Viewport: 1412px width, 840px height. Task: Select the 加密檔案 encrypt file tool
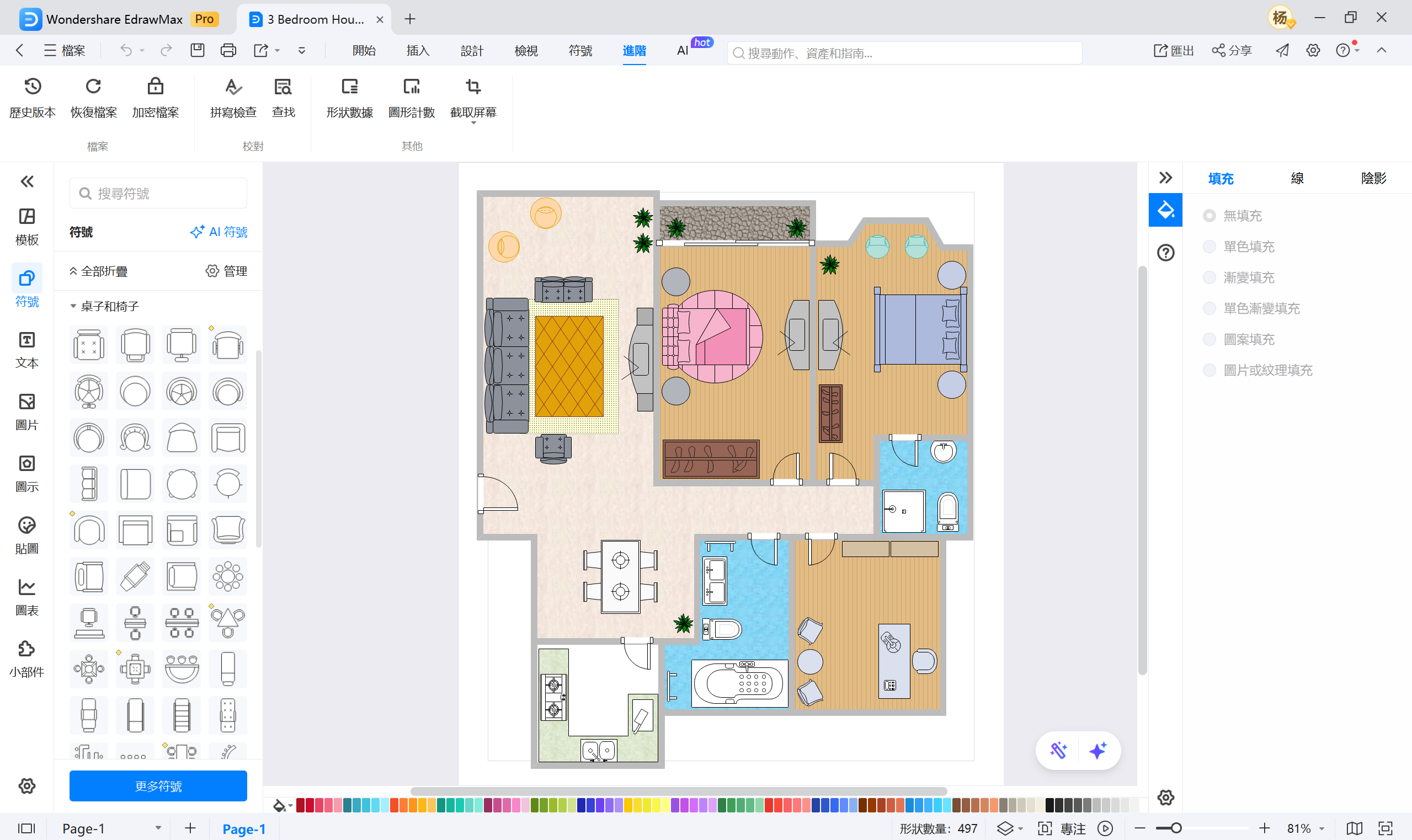point(154,98)
